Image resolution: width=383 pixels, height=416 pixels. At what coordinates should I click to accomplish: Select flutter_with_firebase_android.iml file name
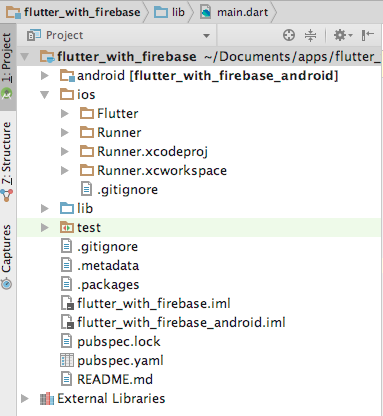pos(181,322)
